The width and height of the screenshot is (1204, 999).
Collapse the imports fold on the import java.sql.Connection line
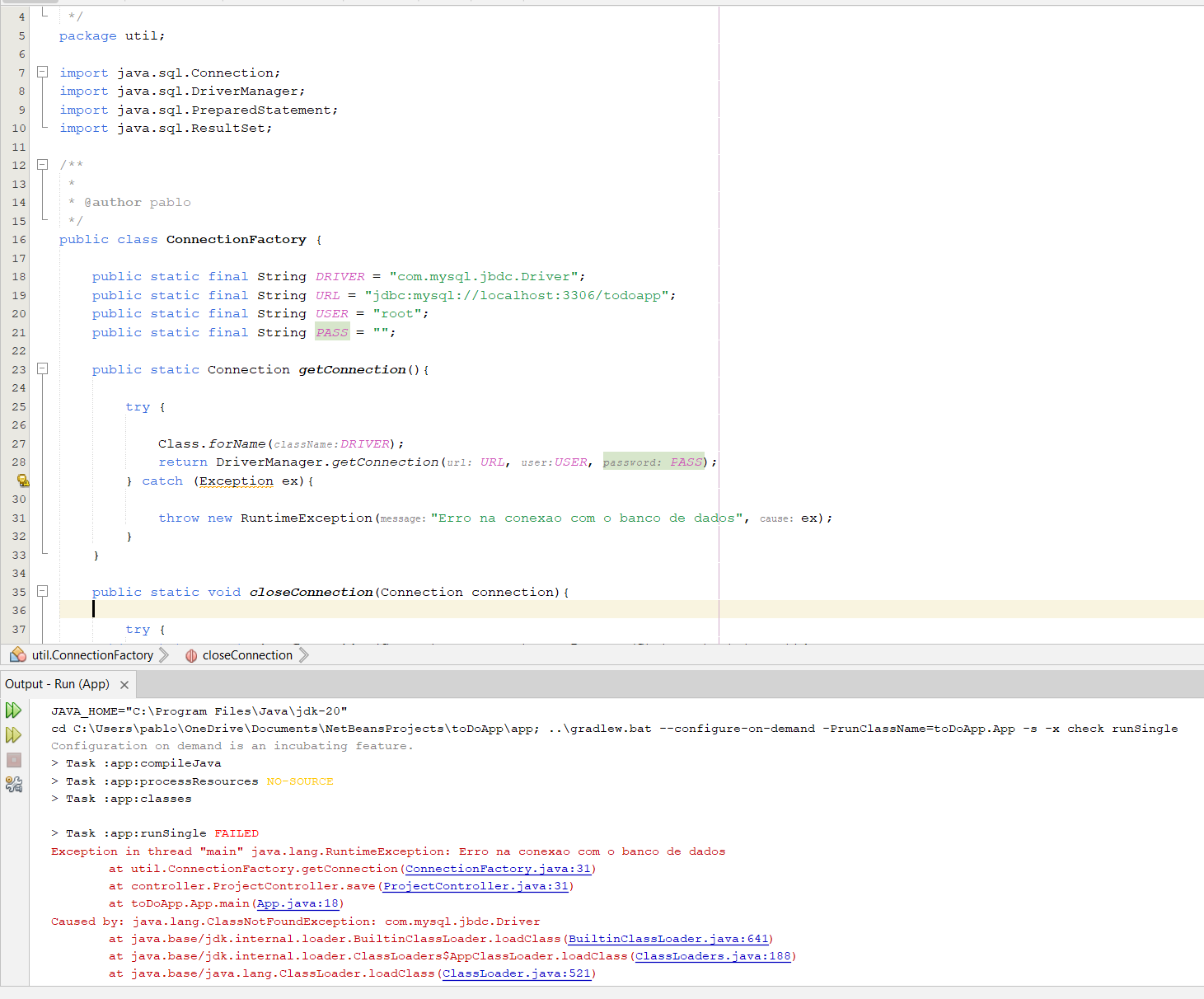click(x=42, y=73)
